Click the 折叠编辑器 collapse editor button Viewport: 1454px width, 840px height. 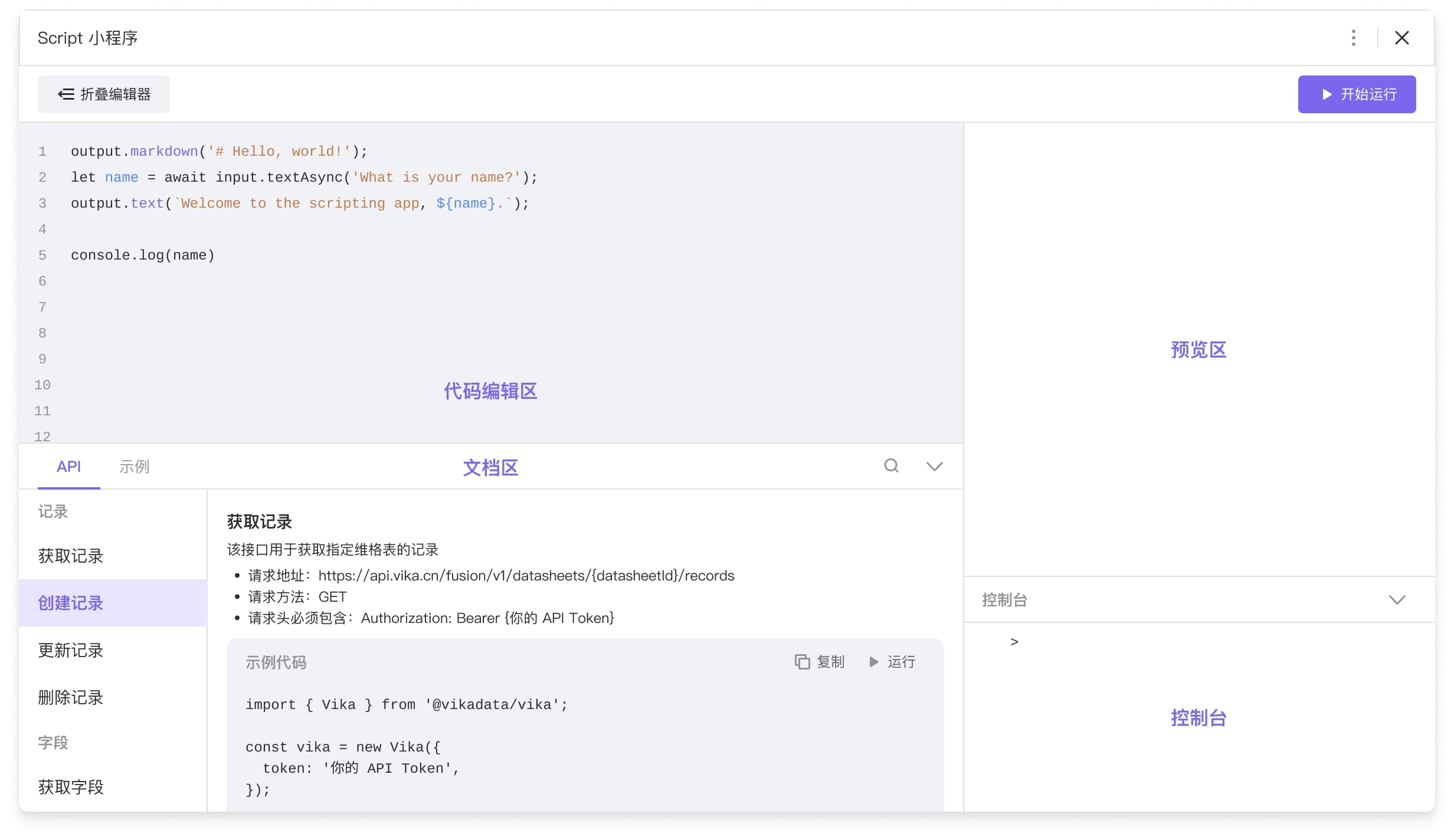click(x=104, y=94)
